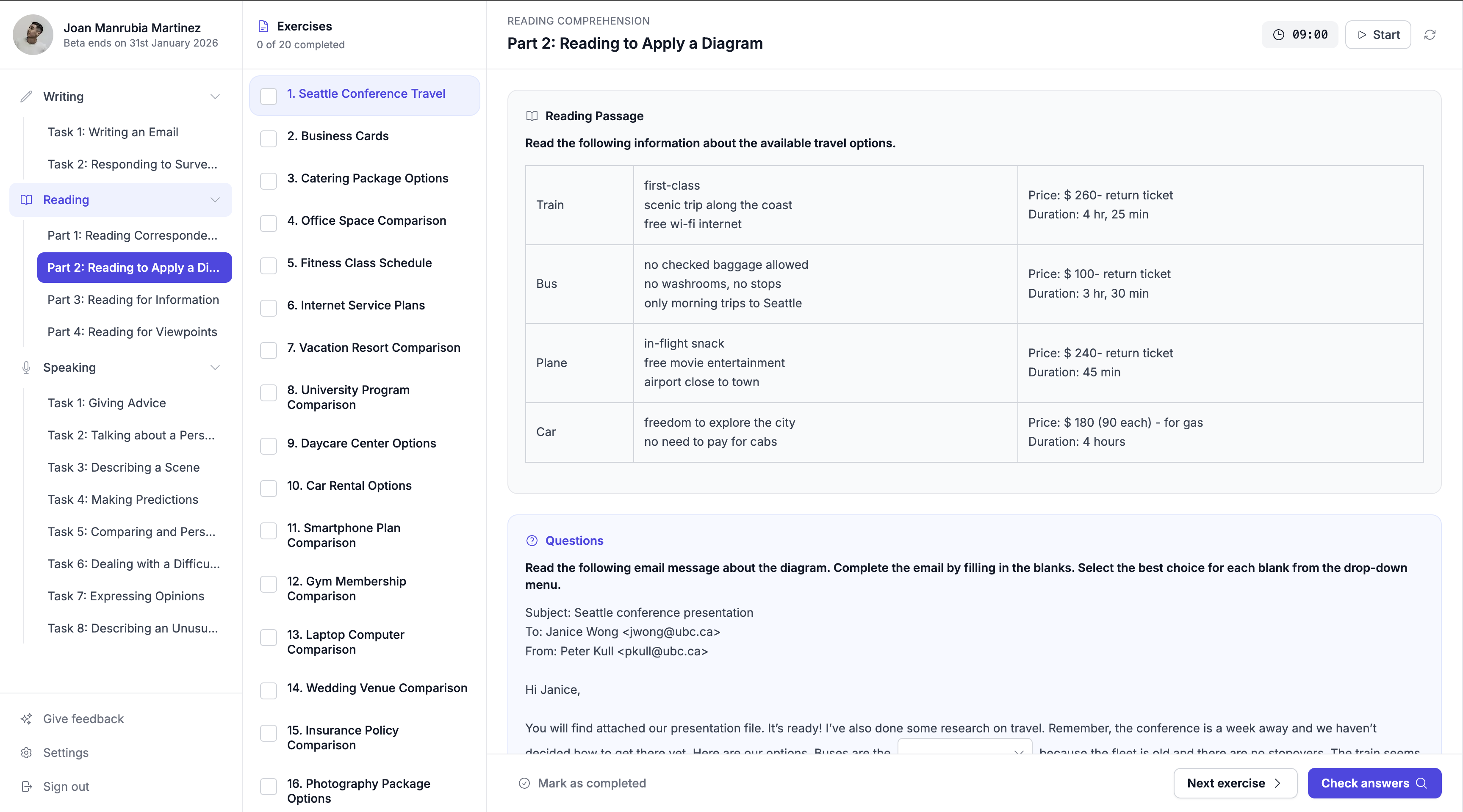Open Part 3: Reading for Information
Screen dimensions: 1463x812
point(133,300)
